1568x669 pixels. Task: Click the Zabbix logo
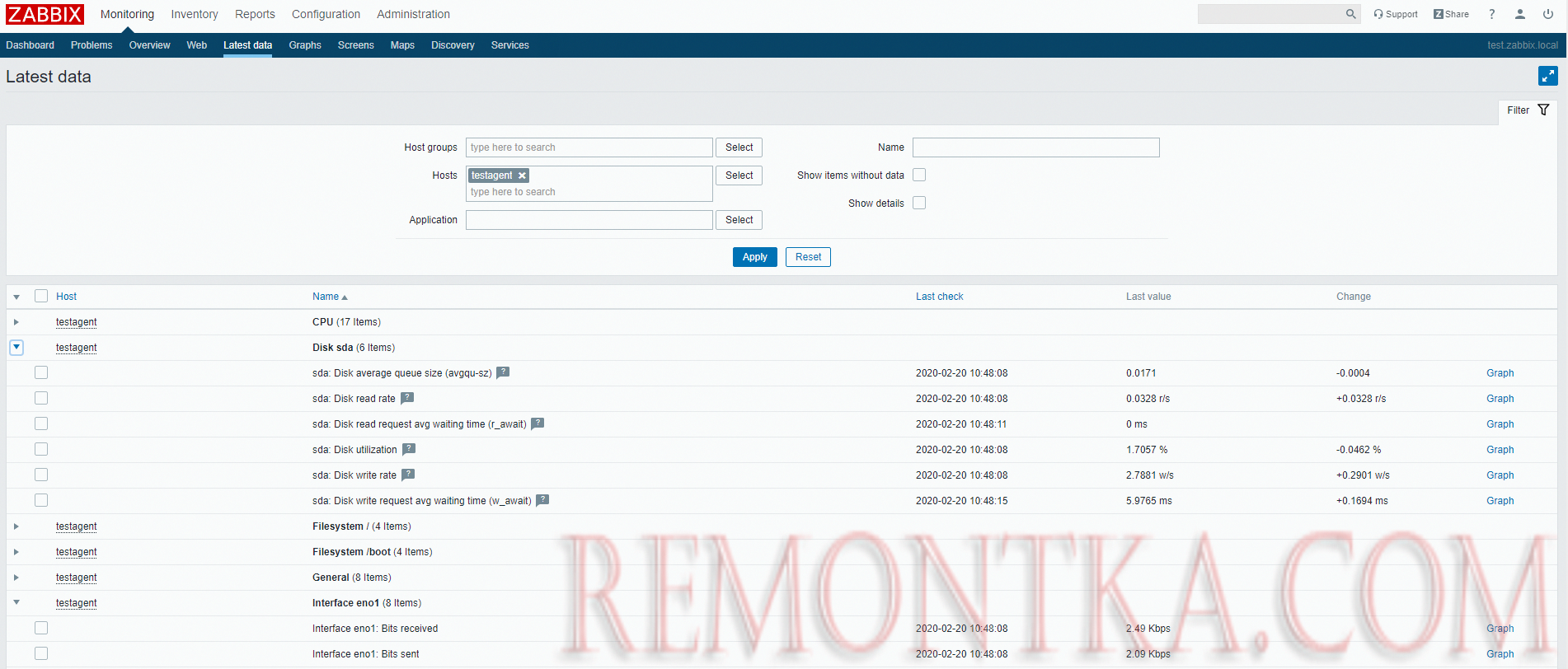[45, 14]
